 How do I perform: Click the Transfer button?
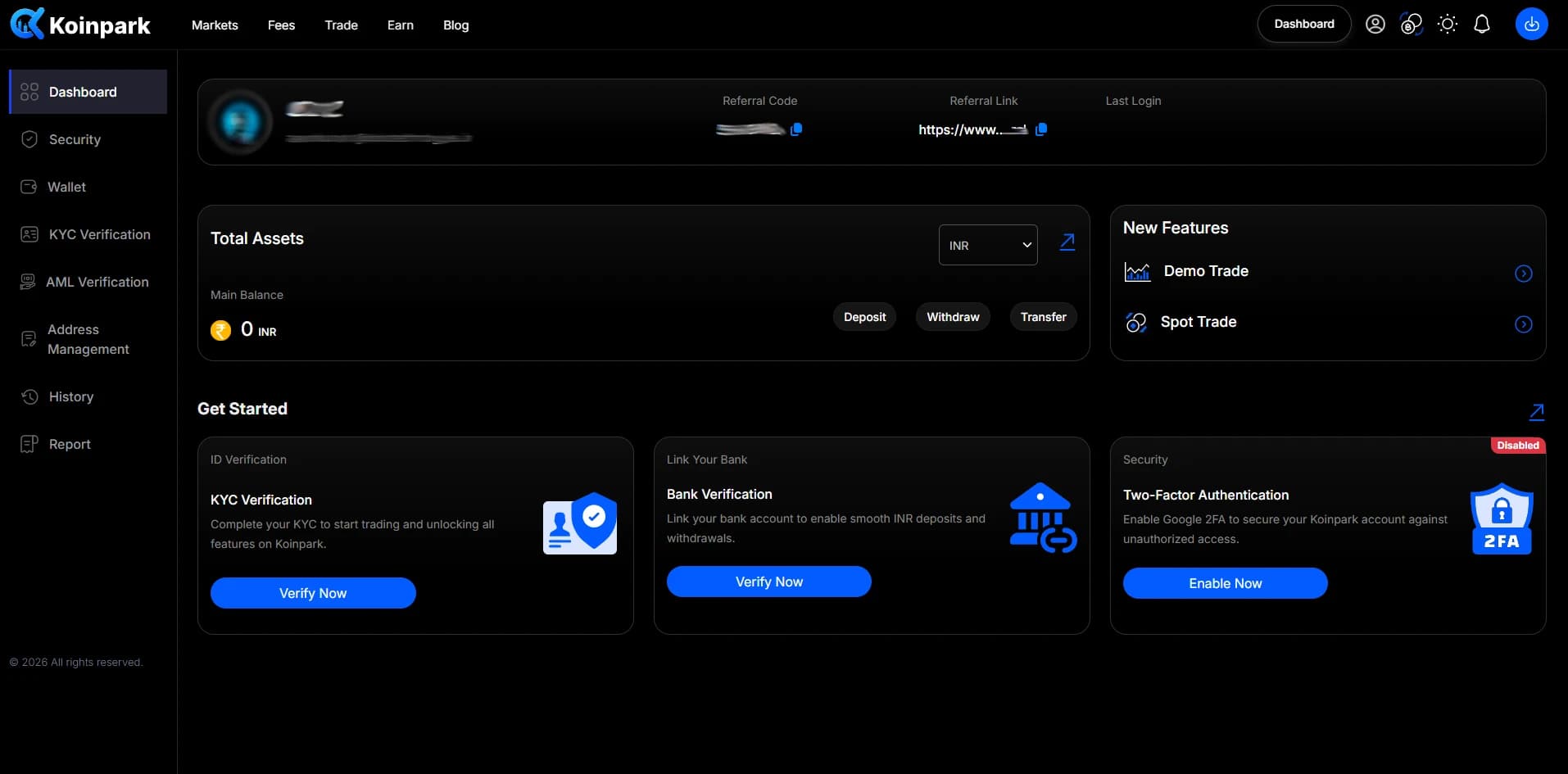pos(1043,317)
